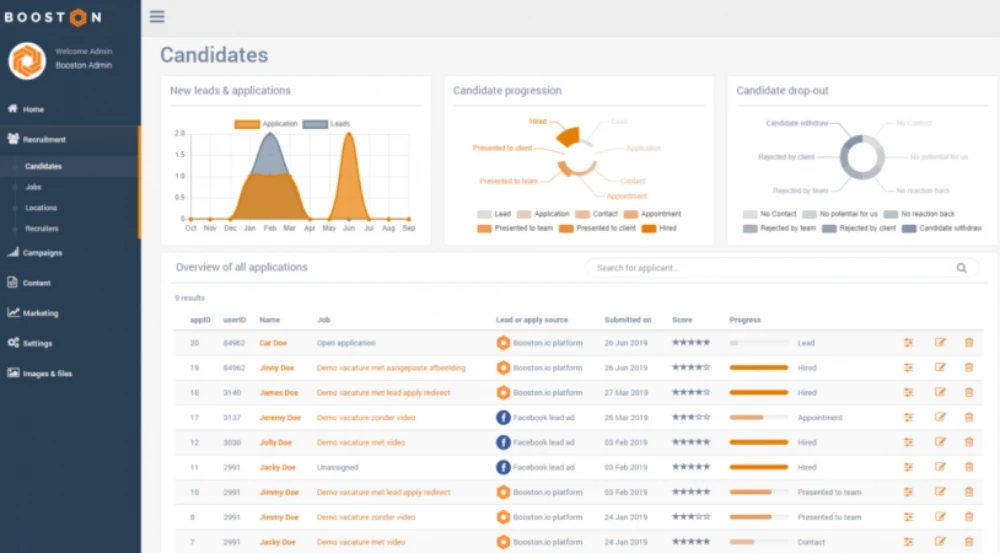Expand the Campaigns menu in sidebar
Image resolution: width=1000 pixels, height=553 pixels.
point(42,253)
